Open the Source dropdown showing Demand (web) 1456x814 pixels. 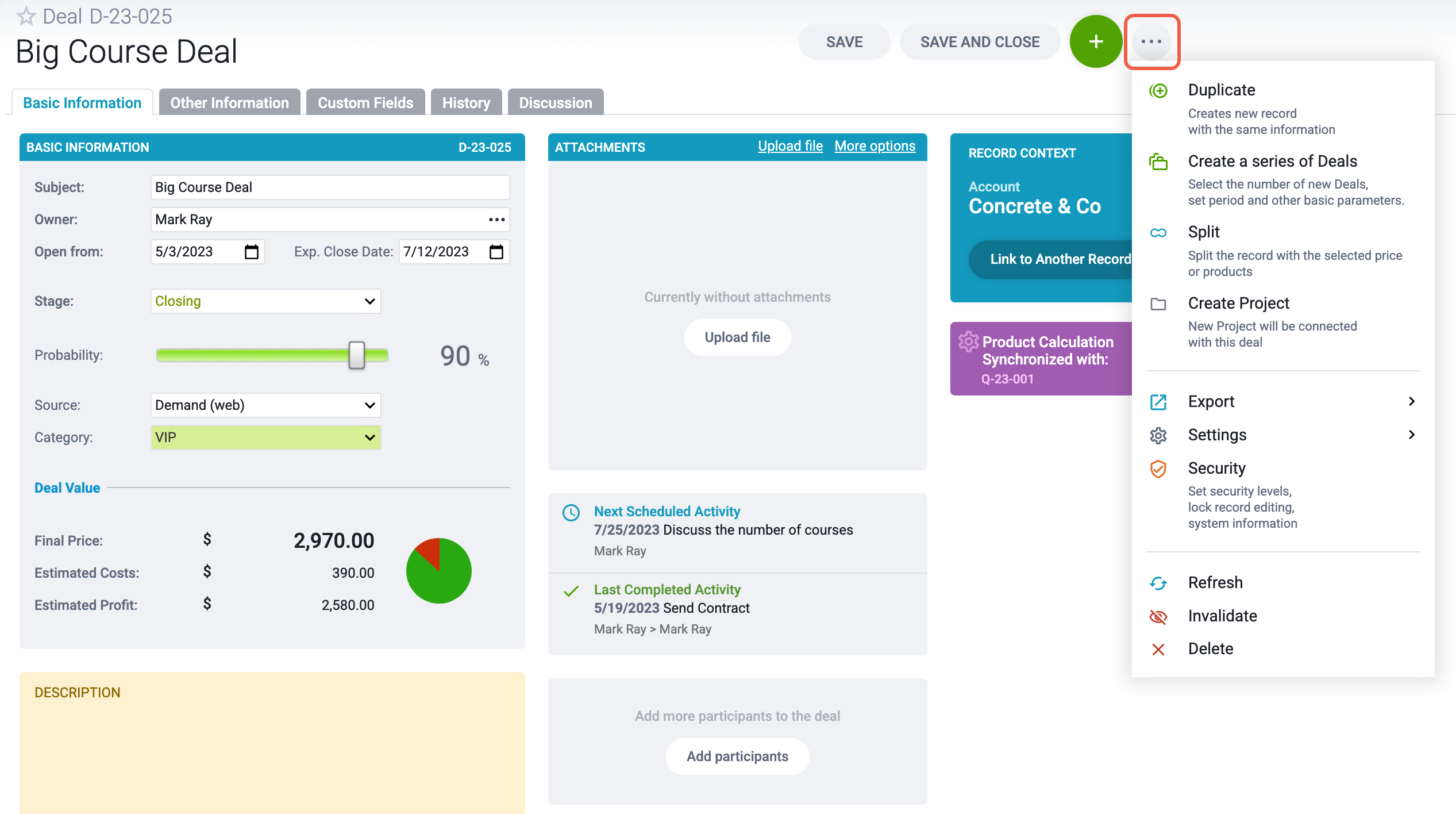click(266, 405)
